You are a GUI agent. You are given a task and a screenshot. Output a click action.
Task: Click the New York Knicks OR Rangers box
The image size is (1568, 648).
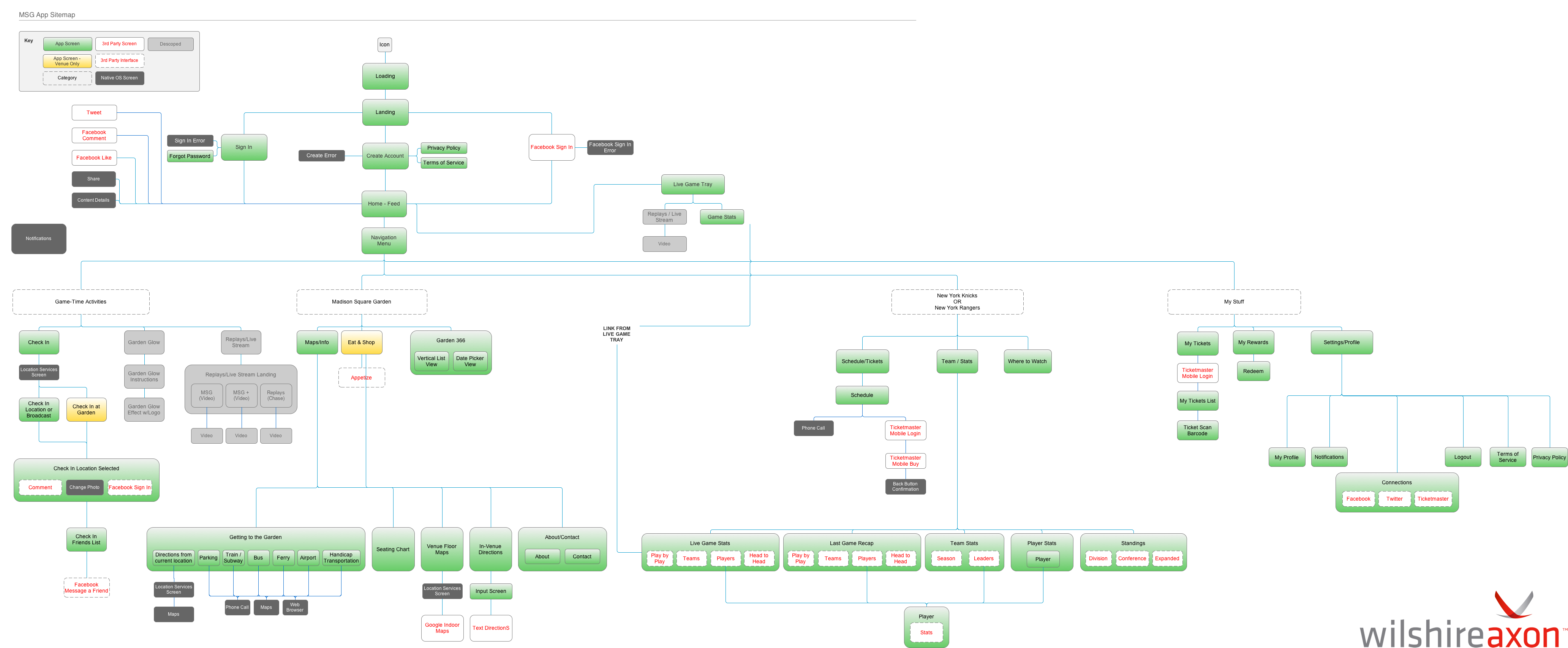tap(958, 302)
